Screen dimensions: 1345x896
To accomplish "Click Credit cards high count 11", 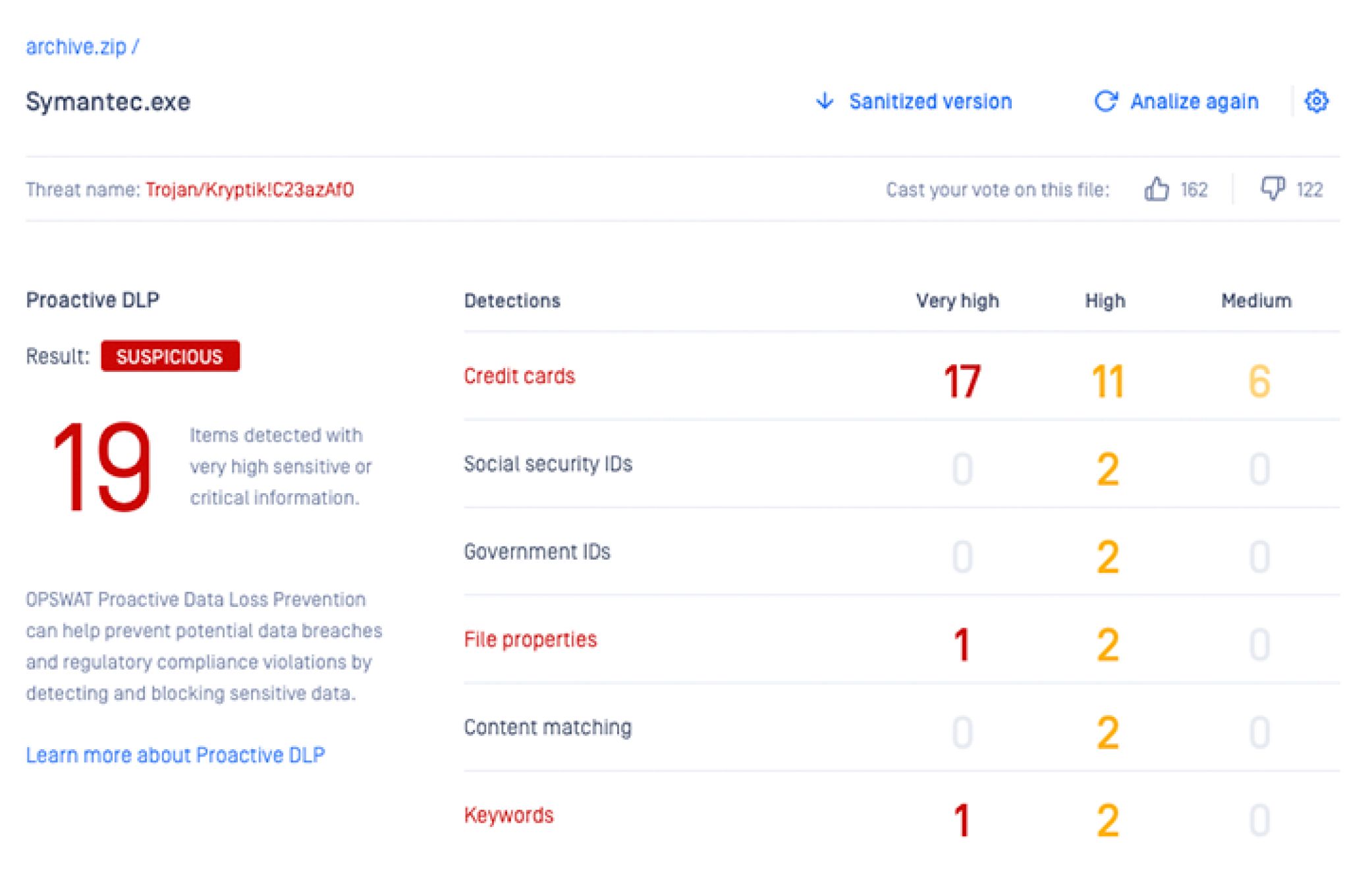I will tap(1107, 381).
